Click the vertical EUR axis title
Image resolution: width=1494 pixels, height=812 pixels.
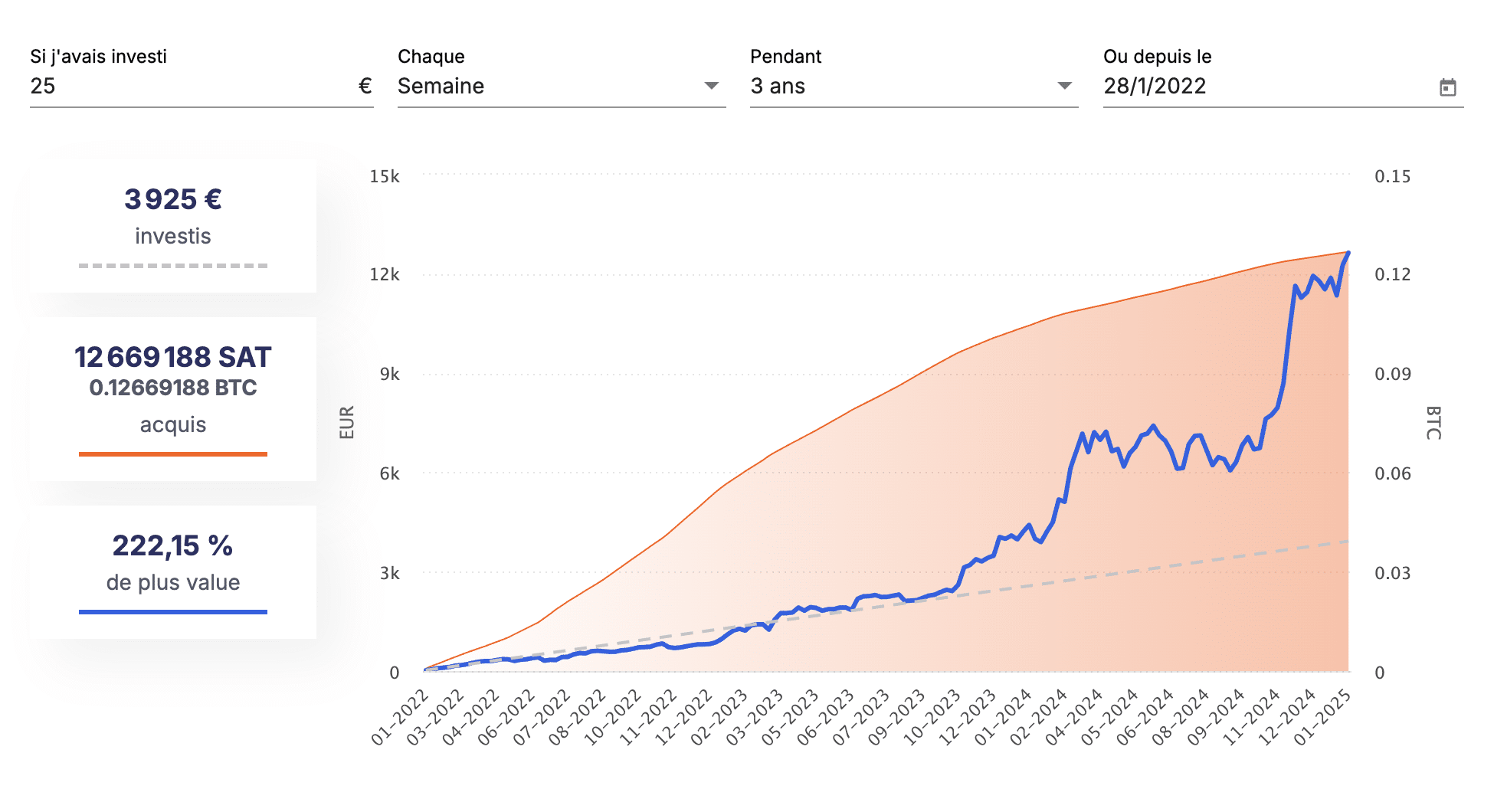pos(347,423)
